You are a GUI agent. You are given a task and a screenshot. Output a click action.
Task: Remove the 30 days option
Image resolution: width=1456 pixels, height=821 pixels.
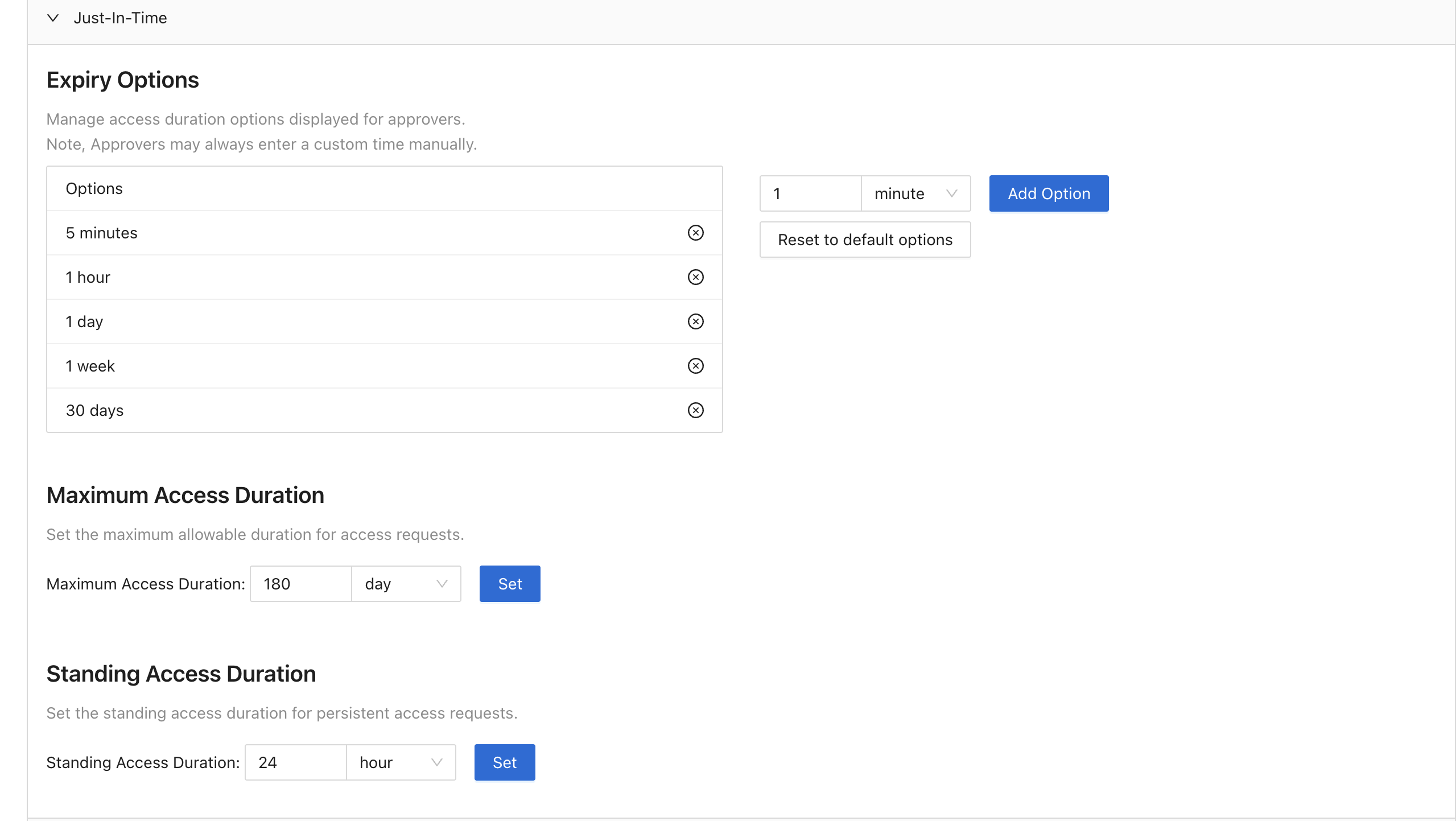[695, 410]
